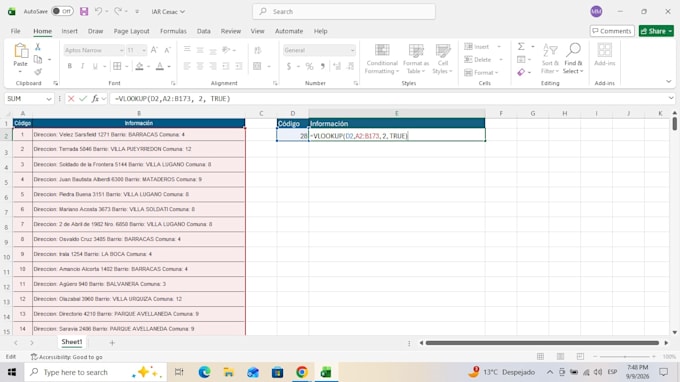Click the Borders icon
680x382 pixels.
click(x=117, y=66)
